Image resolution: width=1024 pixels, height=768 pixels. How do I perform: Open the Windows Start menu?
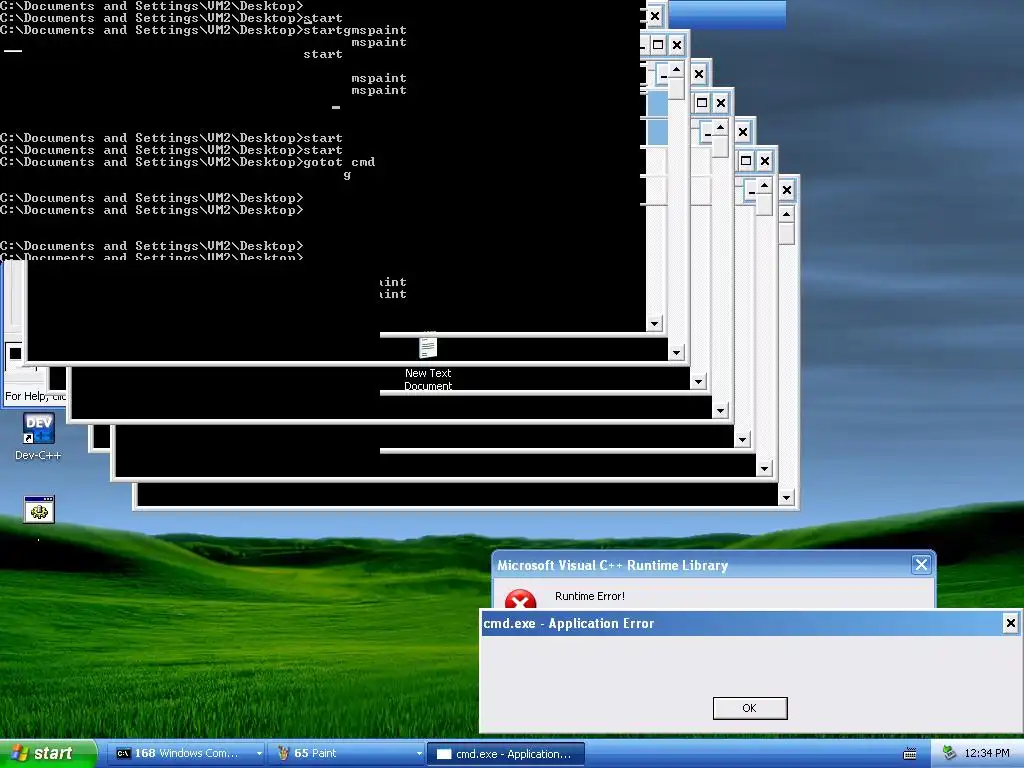point(49,754)
